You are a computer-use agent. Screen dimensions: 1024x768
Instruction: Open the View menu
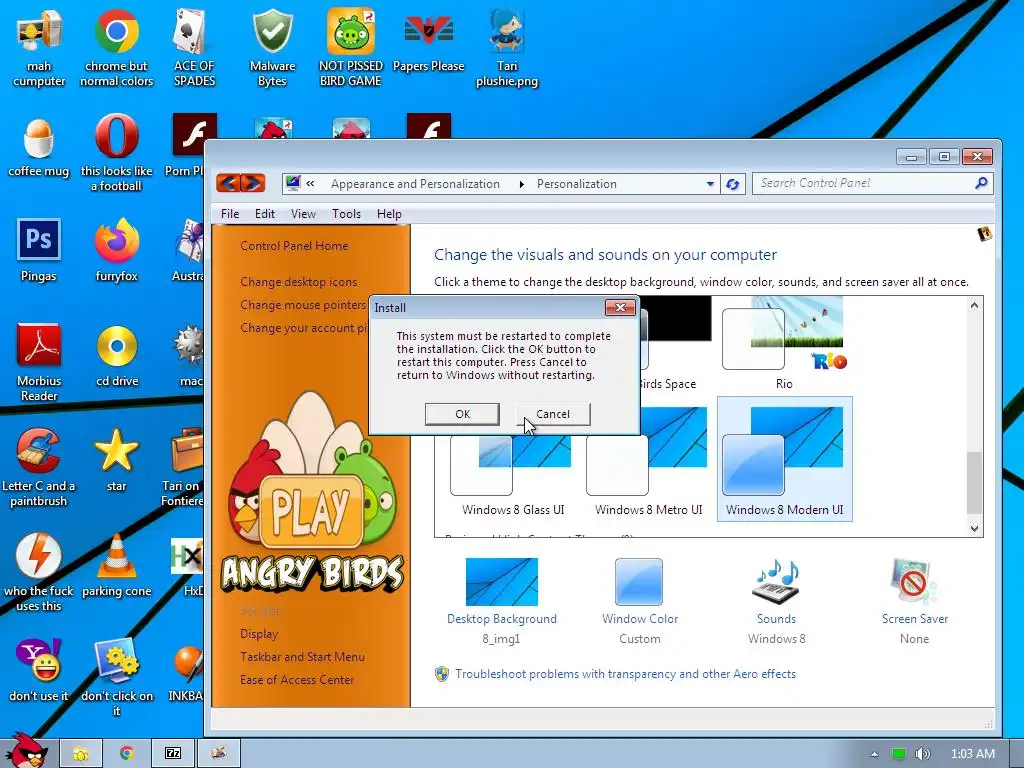[x=303, y=214]
